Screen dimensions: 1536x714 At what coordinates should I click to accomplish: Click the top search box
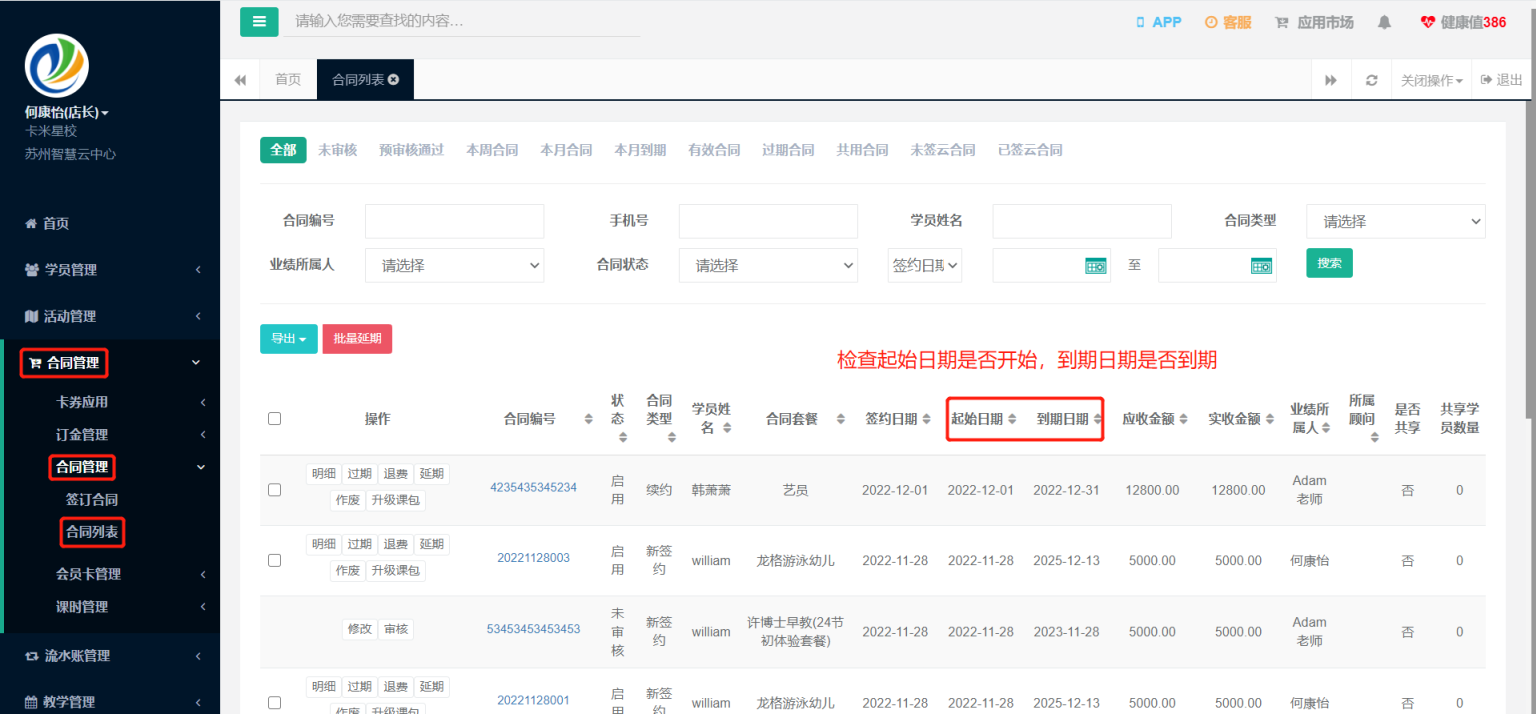pyautogui.click(x=462, y=21)
